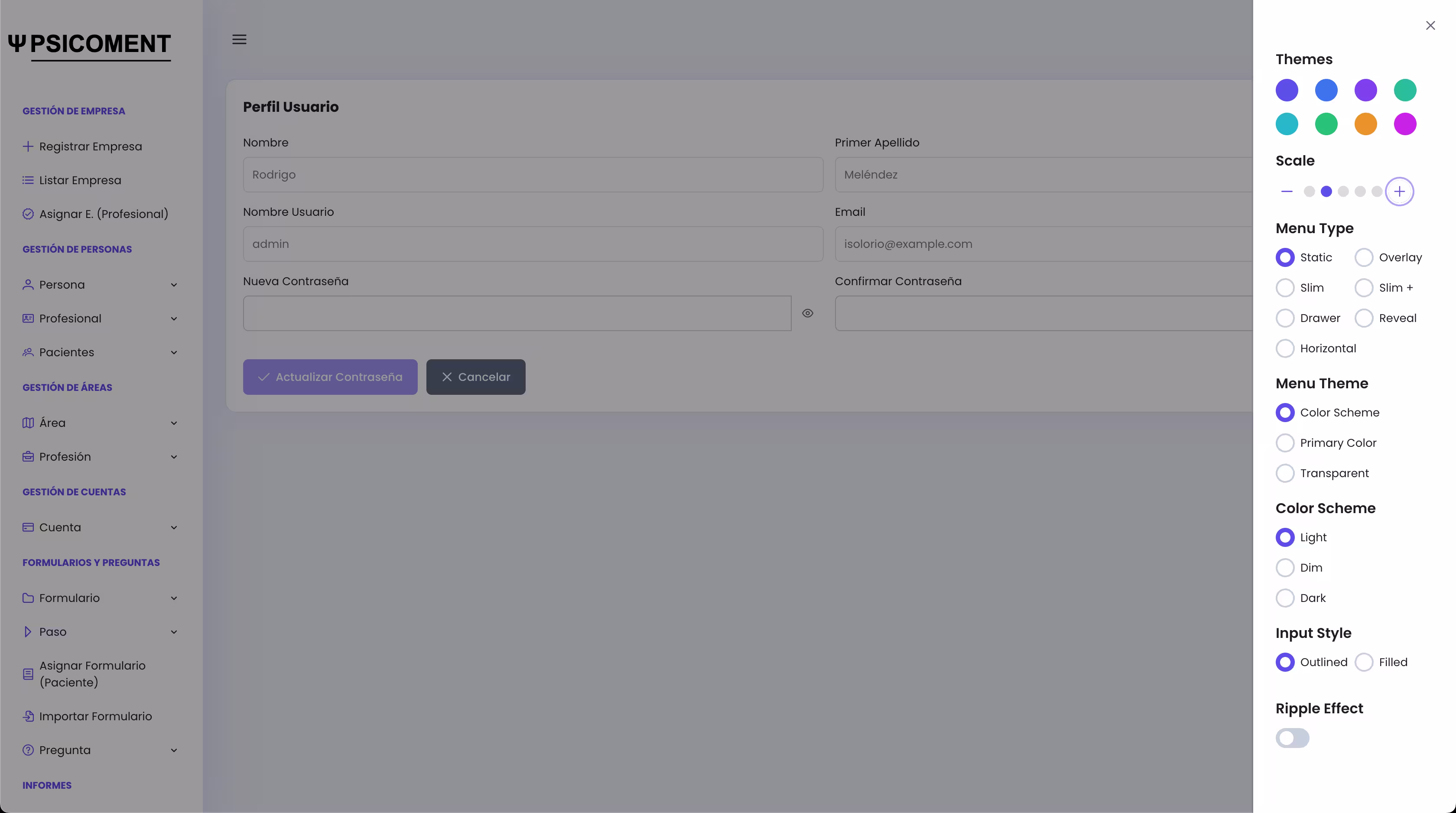This screenshot has width=1456, height=813.
Task: Expand the Formulario menu chevron
Action: [x=174, y=598]
